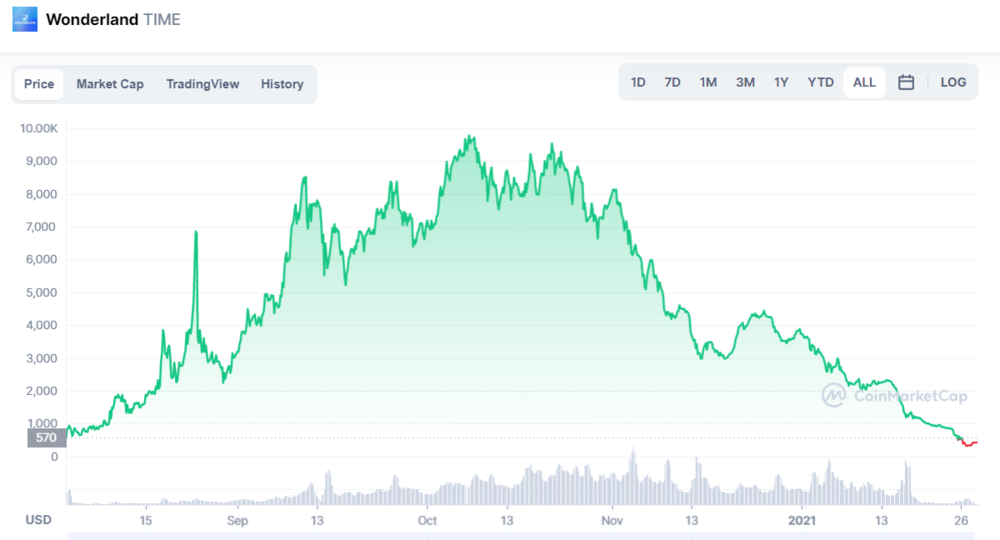Click the 570 current price label
The image size is (1000, 540).
pyautogui.click(x=46, y=437)
